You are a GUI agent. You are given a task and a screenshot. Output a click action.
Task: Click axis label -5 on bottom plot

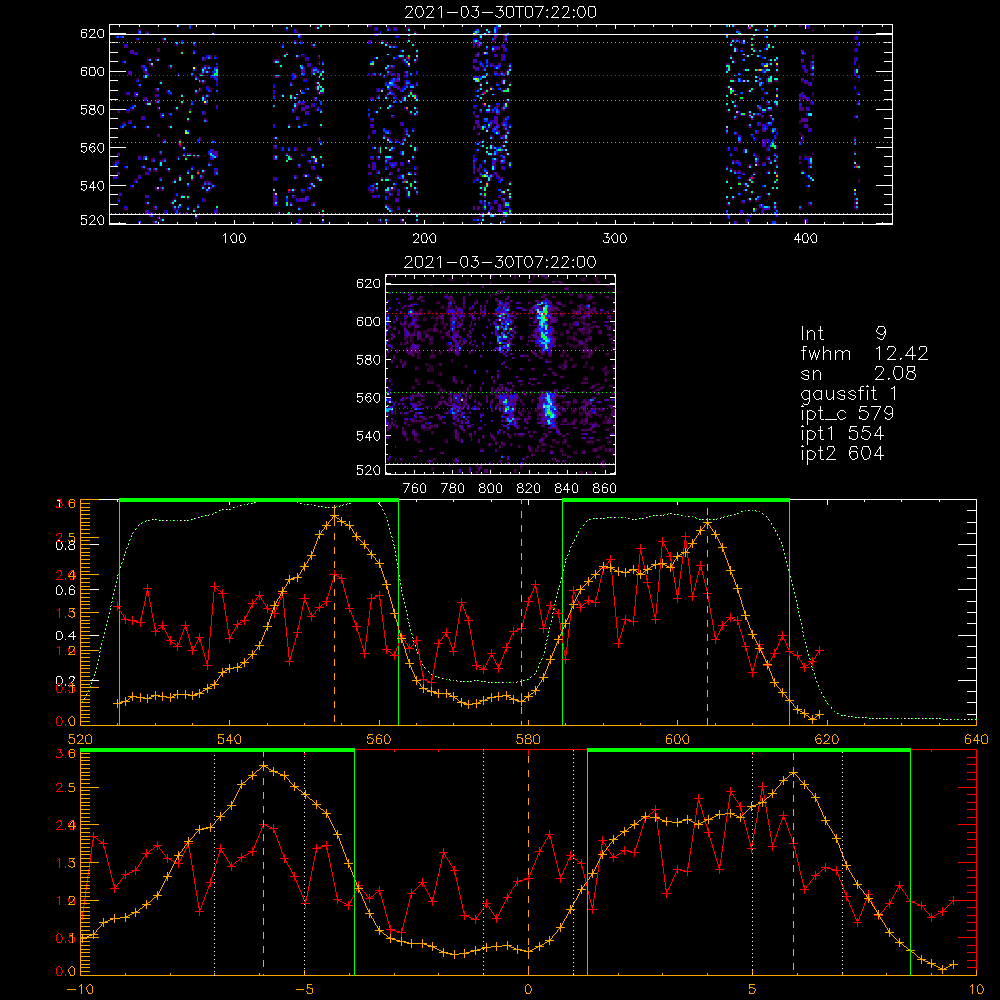(305, 990)
